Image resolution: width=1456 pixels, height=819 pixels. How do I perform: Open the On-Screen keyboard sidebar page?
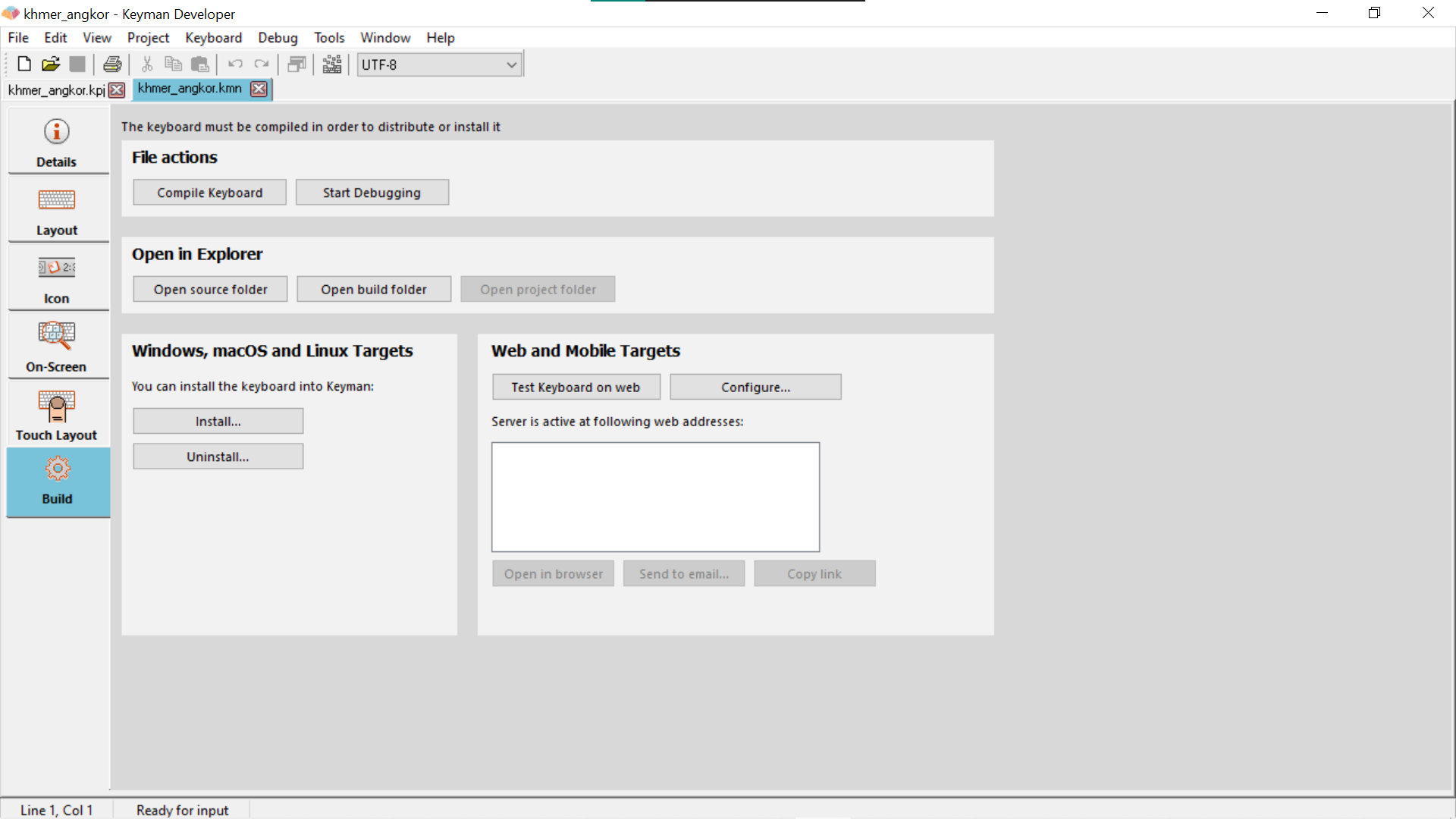[57, 347]
